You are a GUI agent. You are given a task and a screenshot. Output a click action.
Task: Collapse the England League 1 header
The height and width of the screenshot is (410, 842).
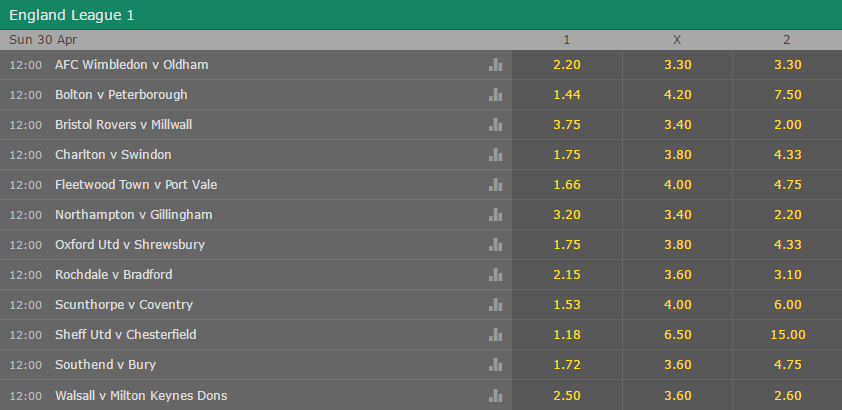click(421, 15)
